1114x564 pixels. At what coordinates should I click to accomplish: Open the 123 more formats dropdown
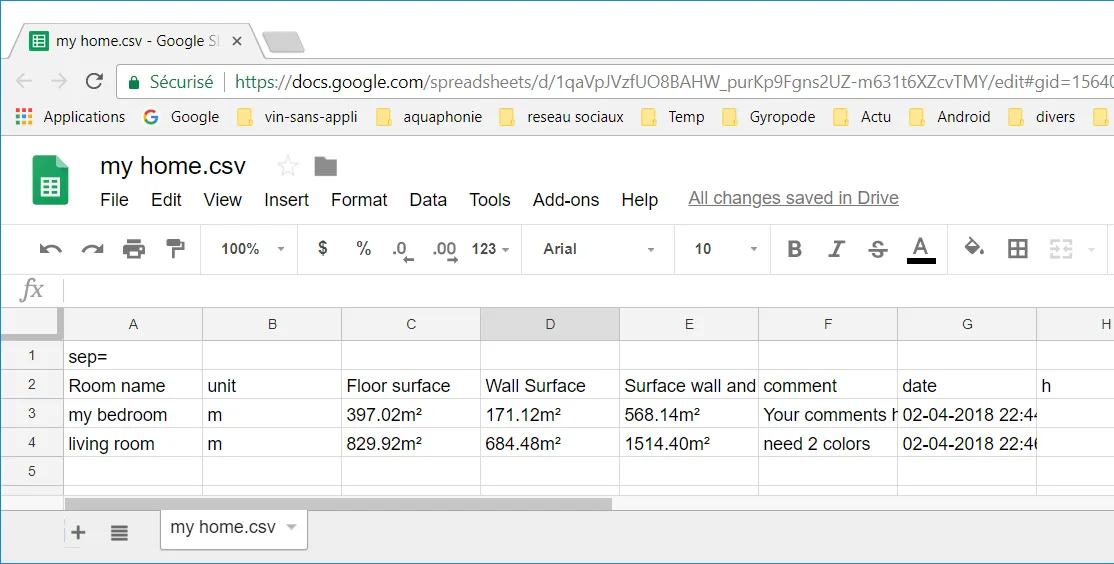(x=490, y=249)
